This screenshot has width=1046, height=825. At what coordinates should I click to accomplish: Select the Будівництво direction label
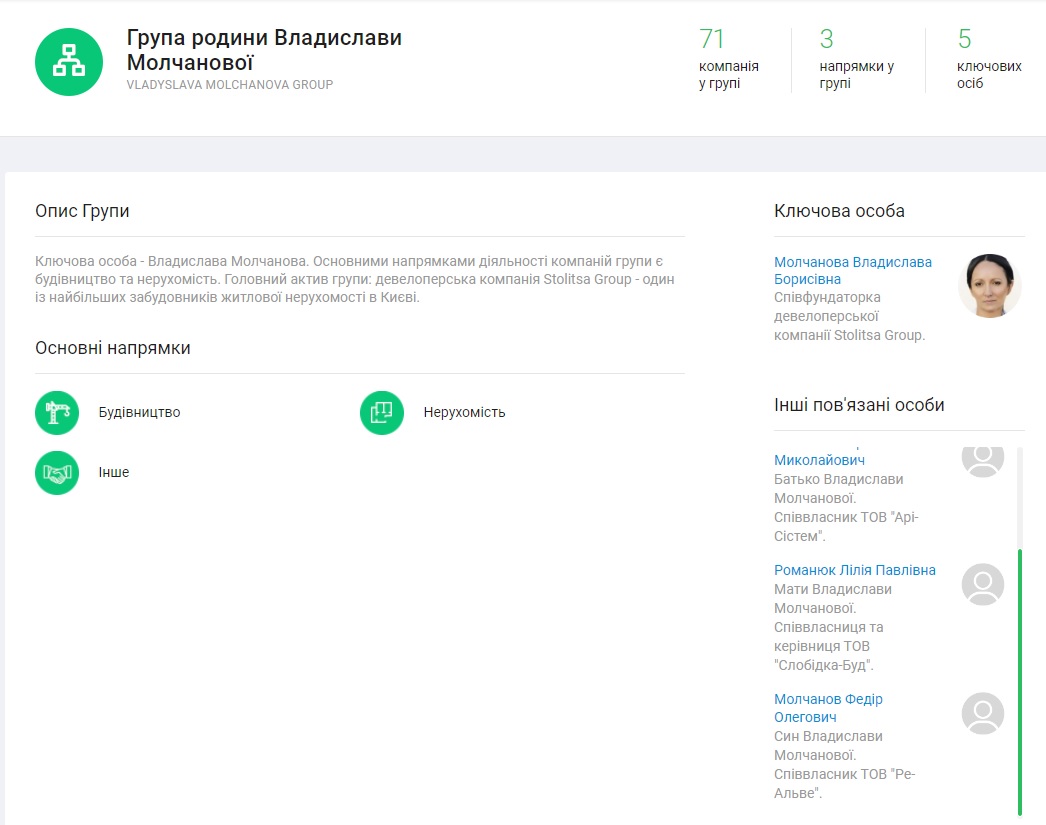point(139,412)
